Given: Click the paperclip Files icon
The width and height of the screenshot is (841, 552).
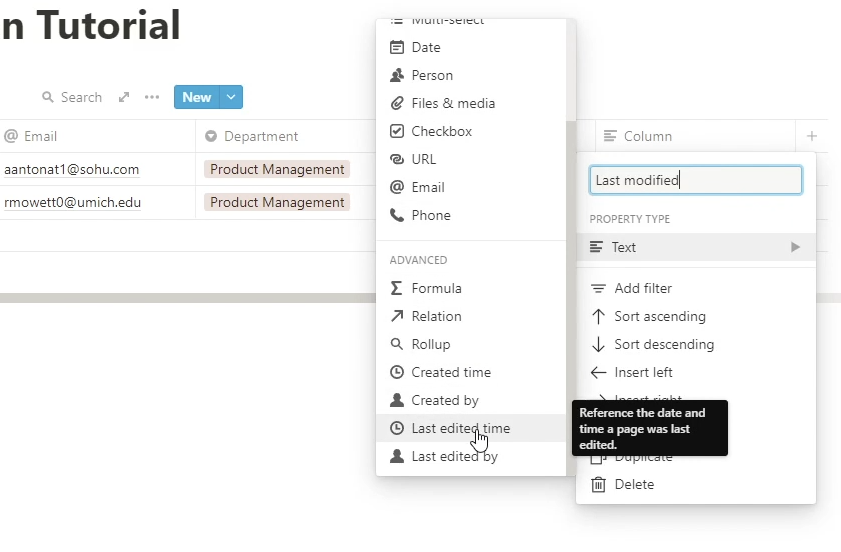Looking at the screenshot, I should [x=397, y=103].
